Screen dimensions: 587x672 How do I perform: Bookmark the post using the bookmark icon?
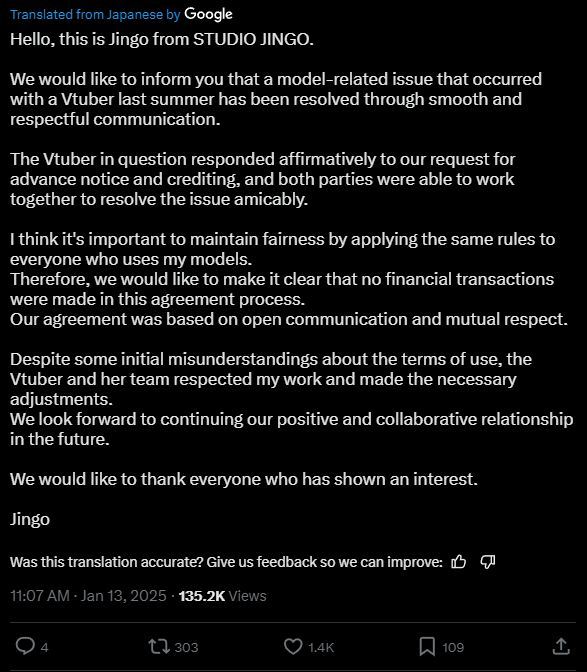[427, 646]
